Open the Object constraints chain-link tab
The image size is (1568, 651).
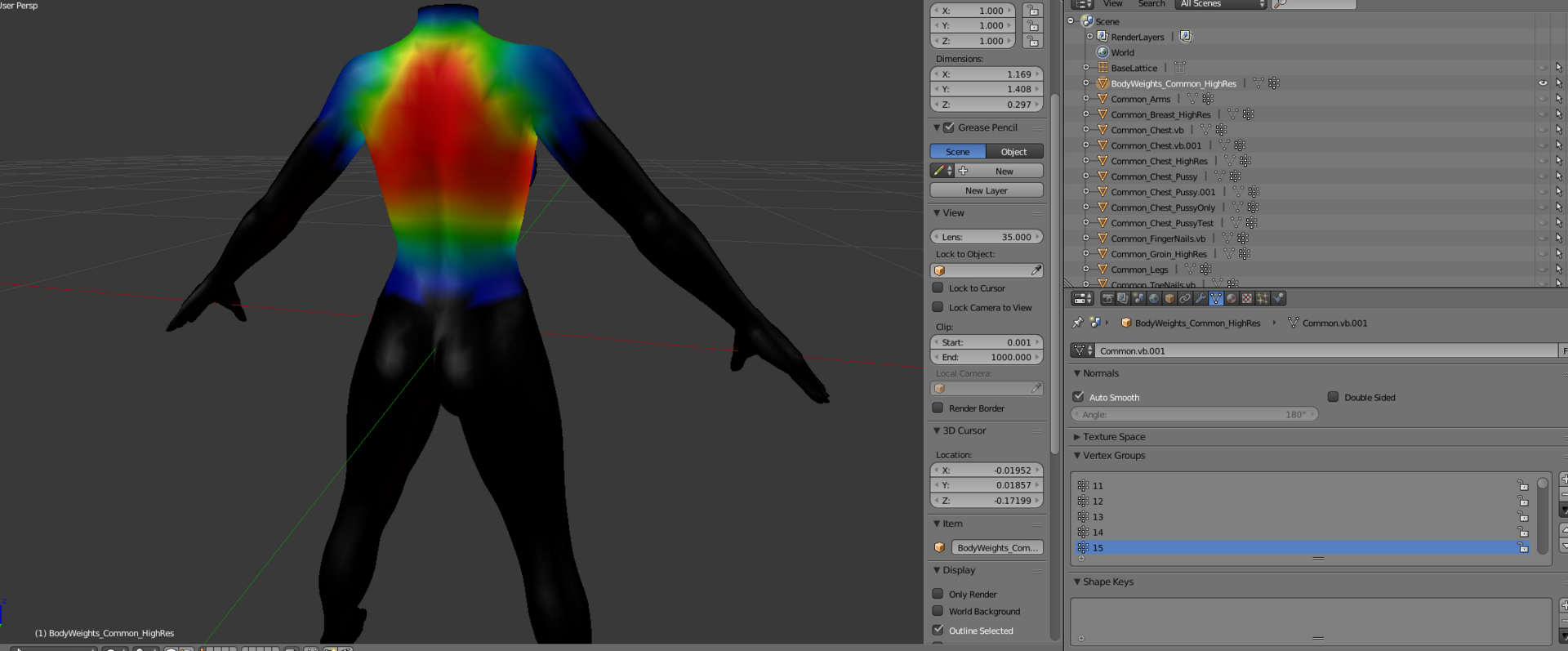click(x=1185, y=298)
